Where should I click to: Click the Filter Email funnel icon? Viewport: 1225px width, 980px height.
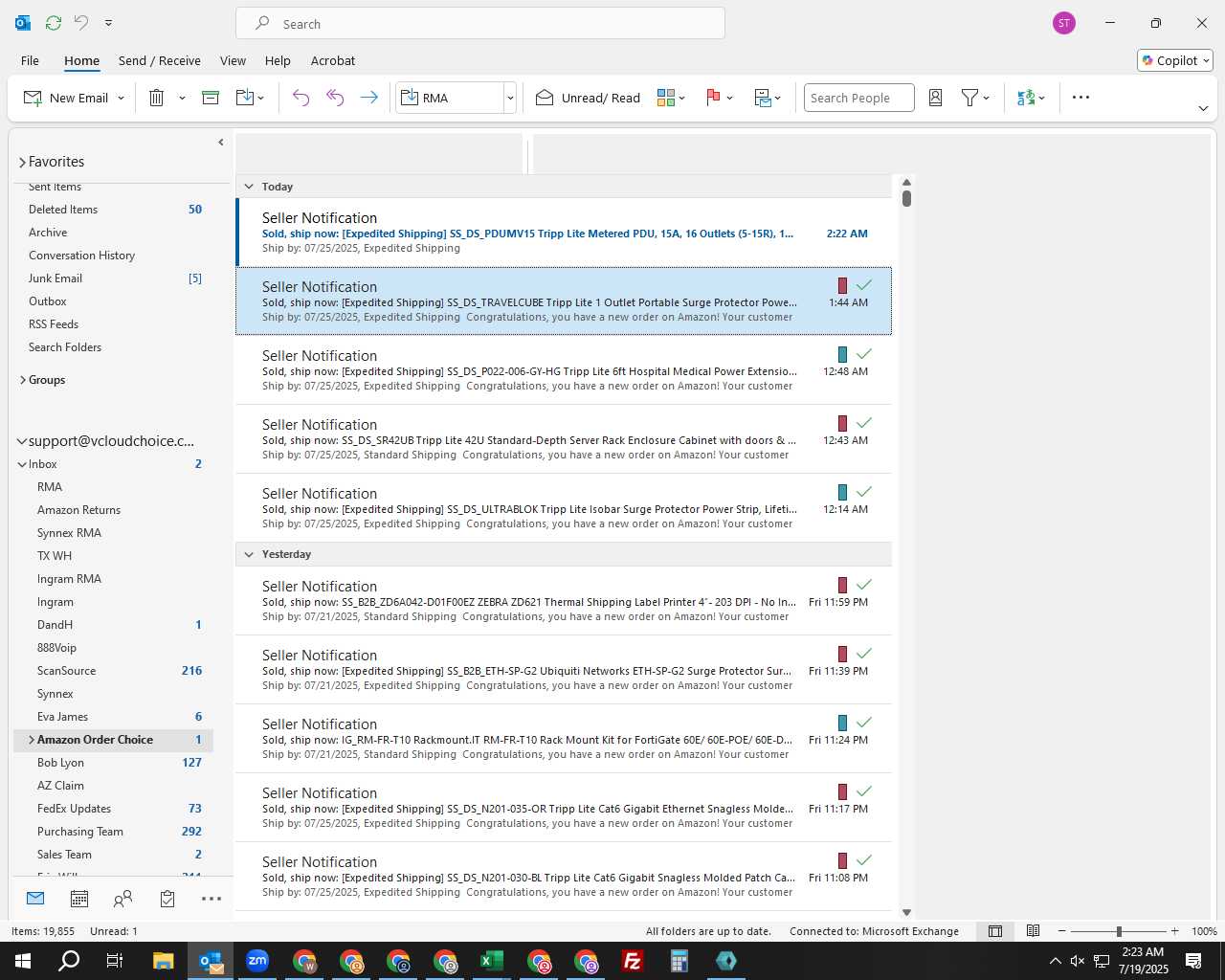(970, 98)
